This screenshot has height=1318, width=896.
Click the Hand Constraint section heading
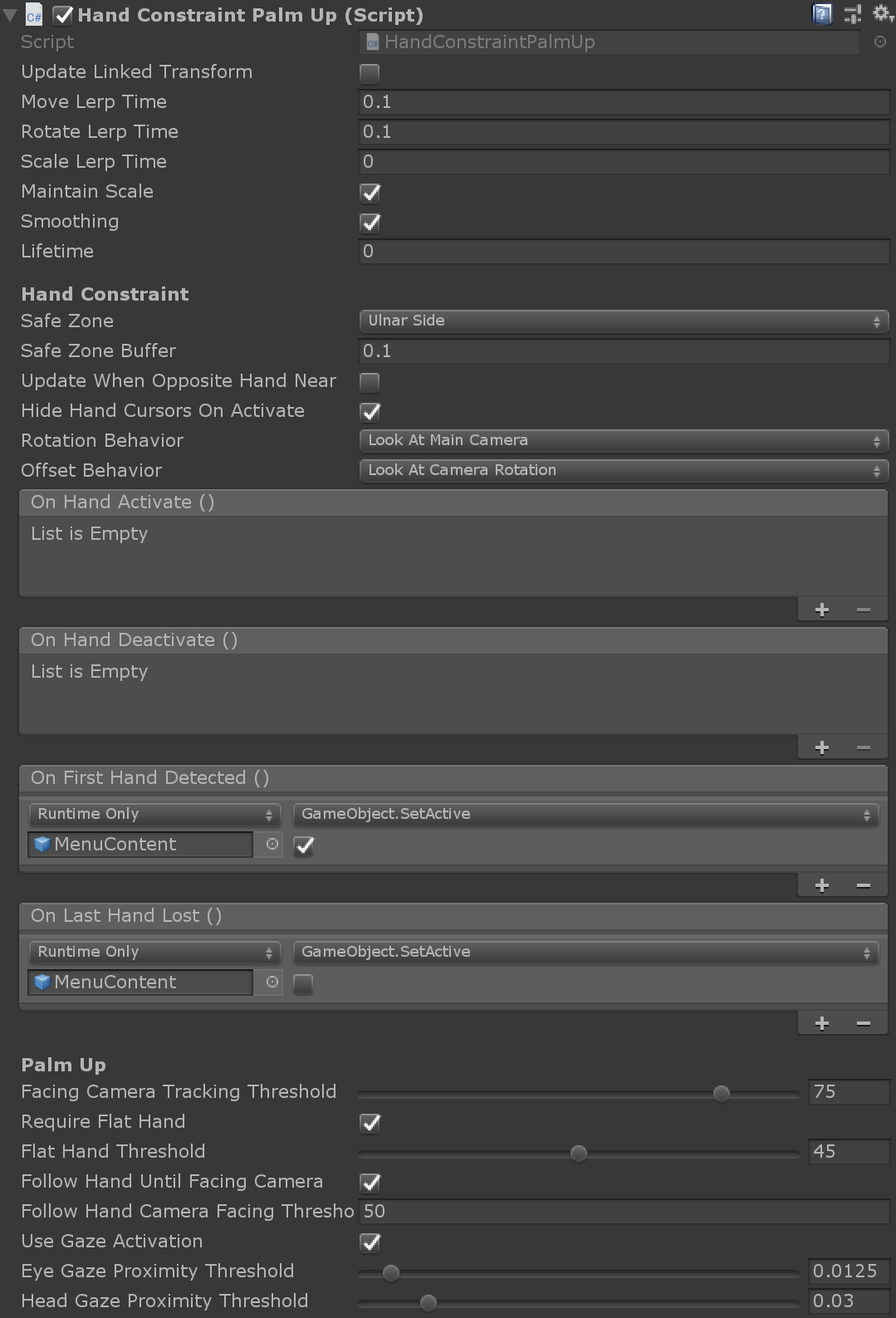pyautogui.click(x=105, y=294)
